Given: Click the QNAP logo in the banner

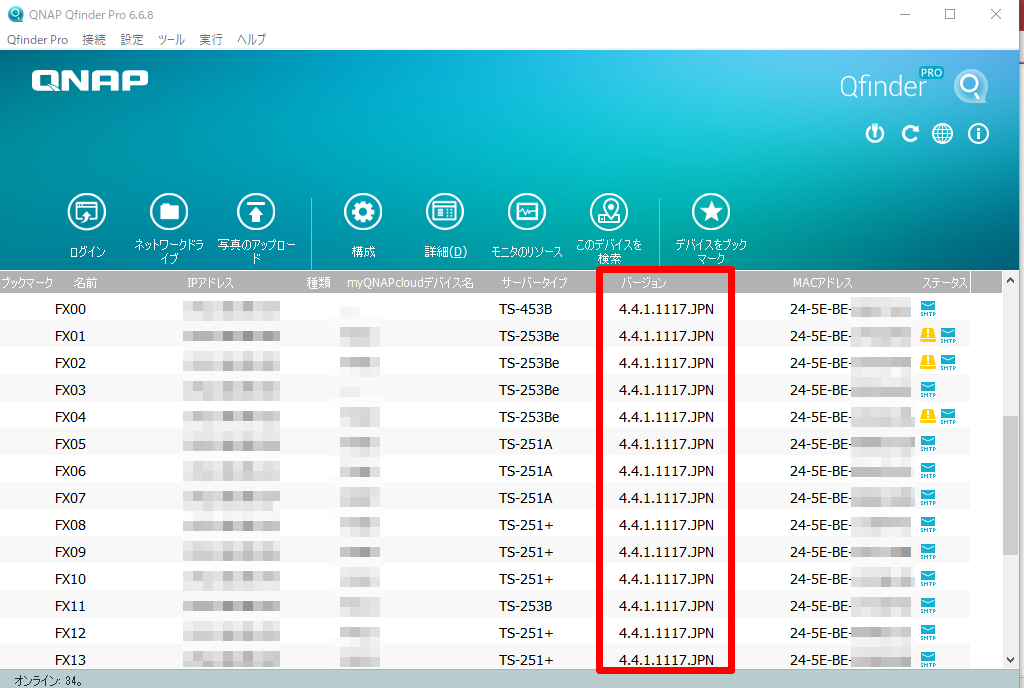Looking at the screenshot, I should click(x=90, y=80).
